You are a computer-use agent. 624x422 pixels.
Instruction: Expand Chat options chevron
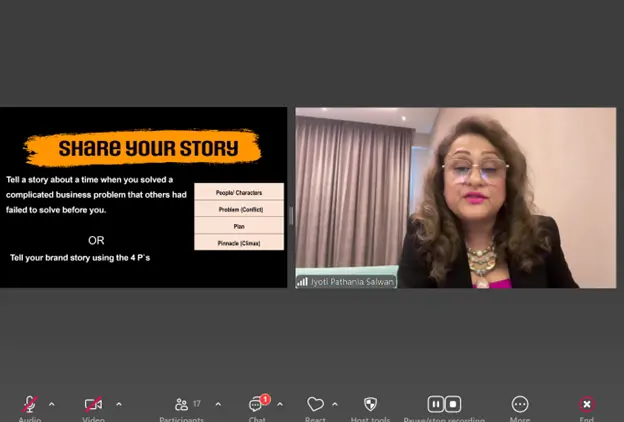point(280,404)
